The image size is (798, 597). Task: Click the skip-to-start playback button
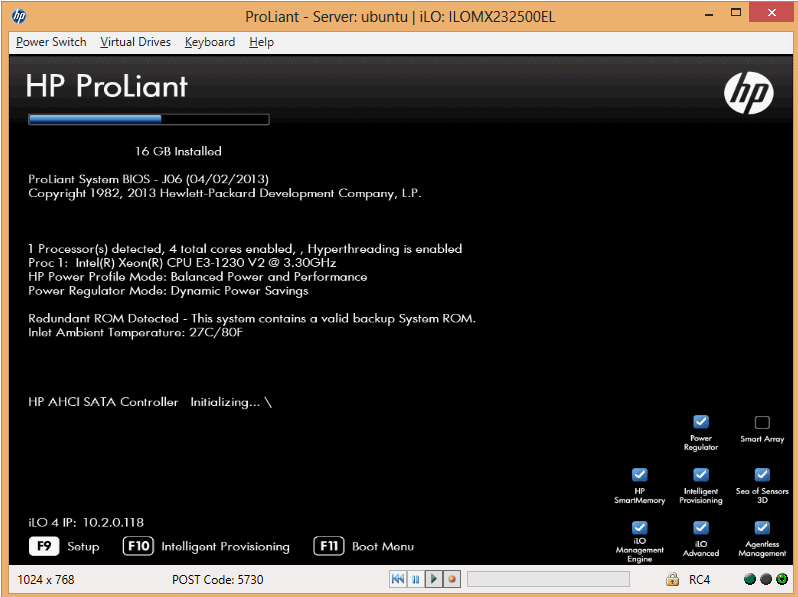tap(398, 579)
